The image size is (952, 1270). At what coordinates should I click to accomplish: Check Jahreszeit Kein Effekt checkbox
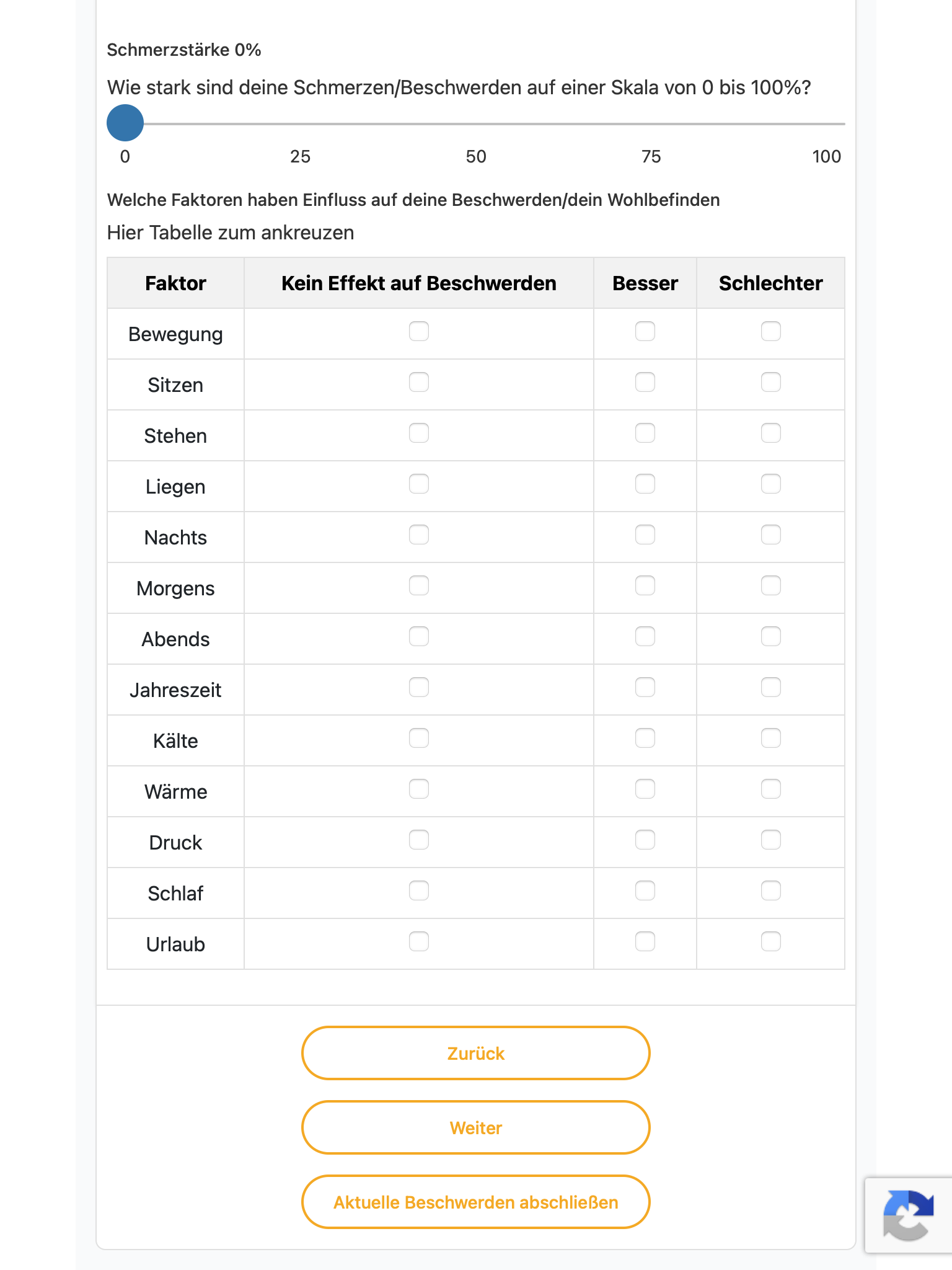click(419, 687)
